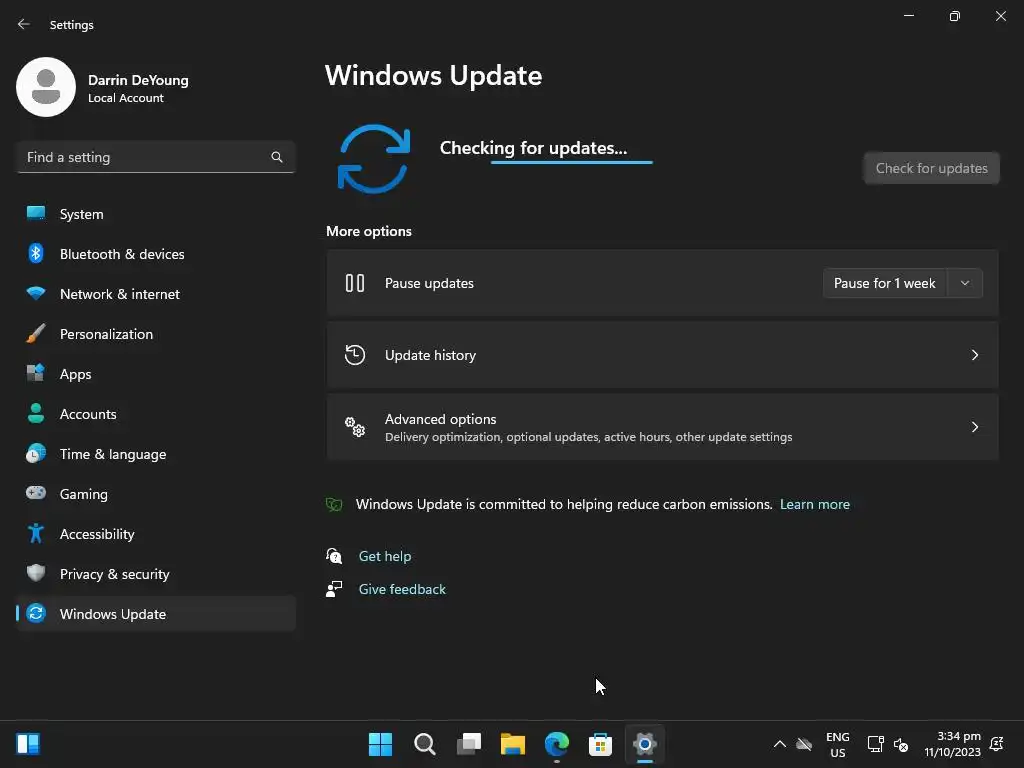Screen dimensions: 1024x768
Task: Open Microsoft Store from taskbar
Action: [x=600, y=744]
